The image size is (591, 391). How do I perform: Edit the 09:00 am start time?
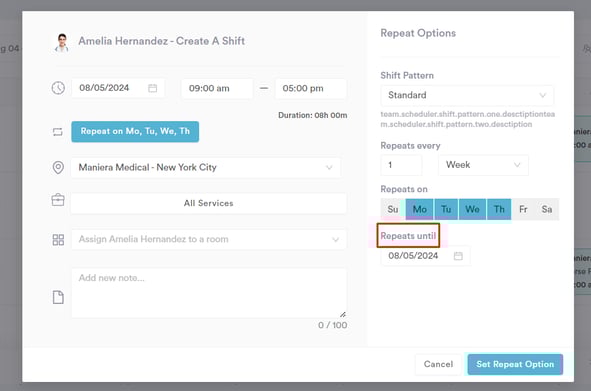tap(217, 88)
